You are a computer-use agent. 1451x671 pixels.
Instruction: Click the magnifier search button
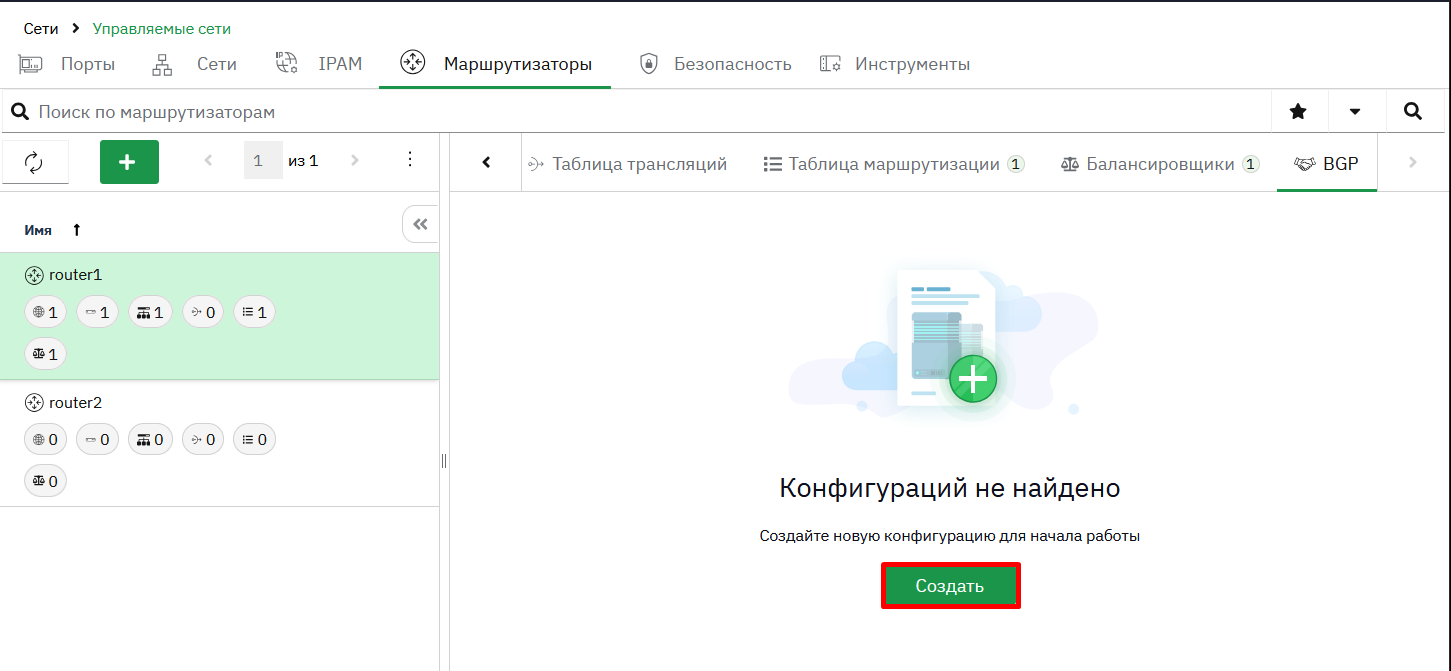pyautogui.click(x=1413, y=112)
